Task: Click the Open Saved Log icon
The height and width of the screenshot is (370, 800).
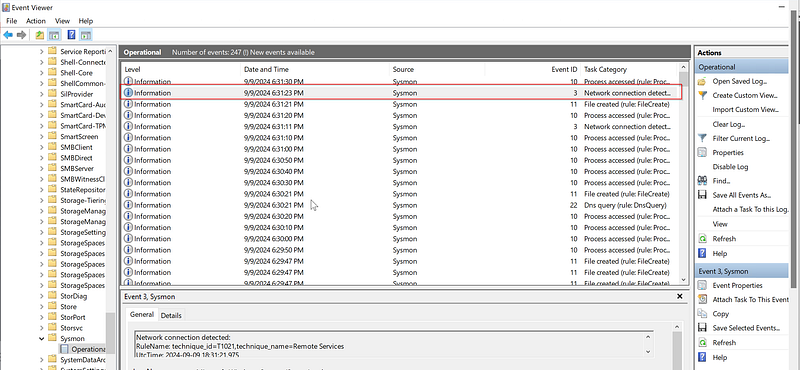Action: pyautogui.click(x=703, y=81)
